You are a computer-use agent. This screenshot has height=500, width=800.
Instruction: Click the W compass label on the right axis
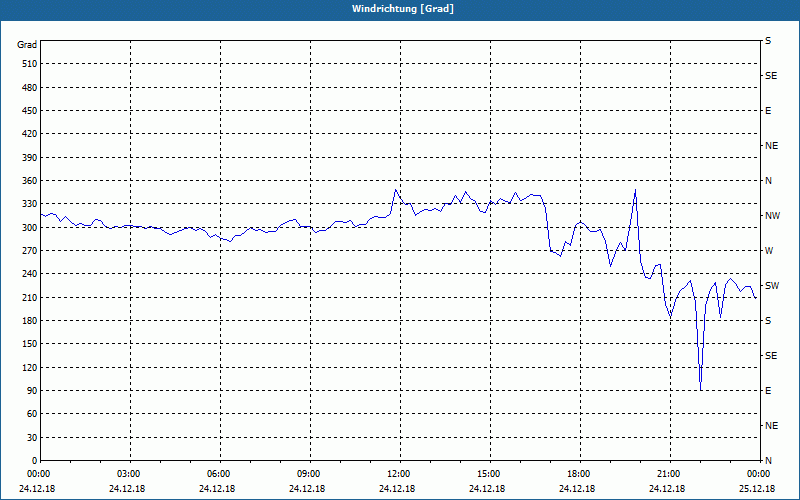(769, 251)
